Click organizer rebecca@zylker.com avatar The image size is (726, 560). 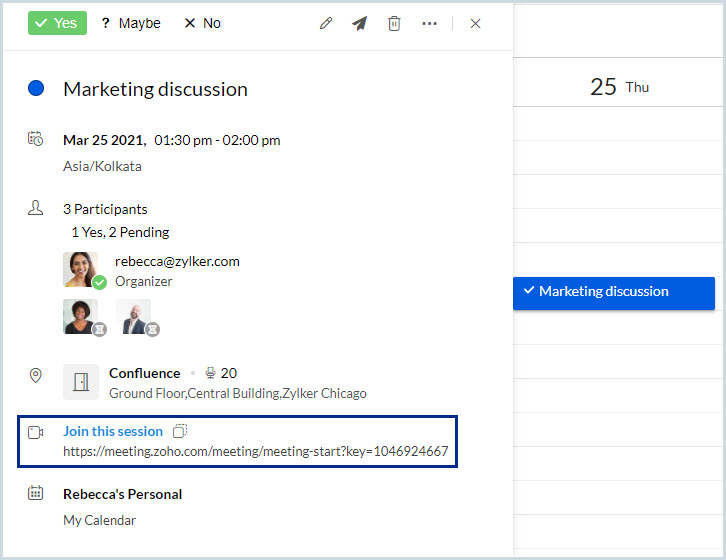coord(81,270)
